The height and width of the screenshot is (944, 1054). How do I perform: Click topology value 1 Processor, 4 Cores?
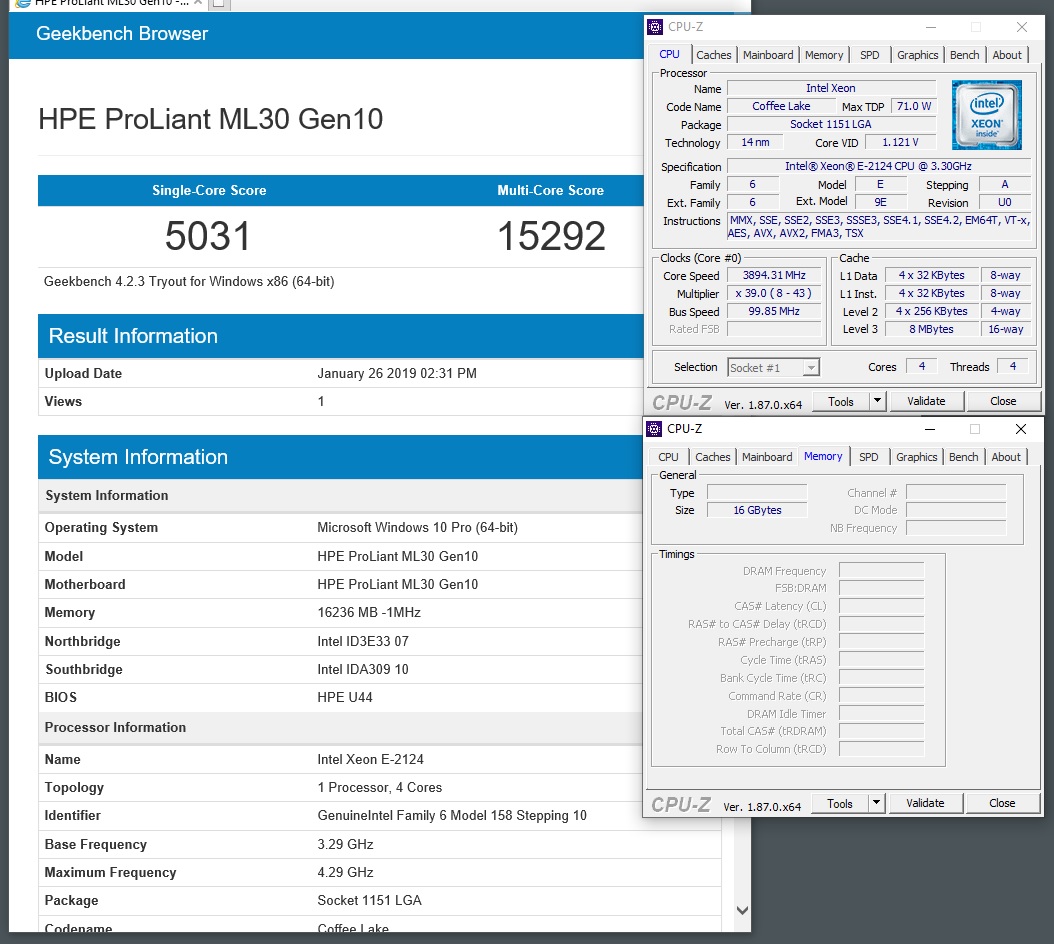coord(379,788)
